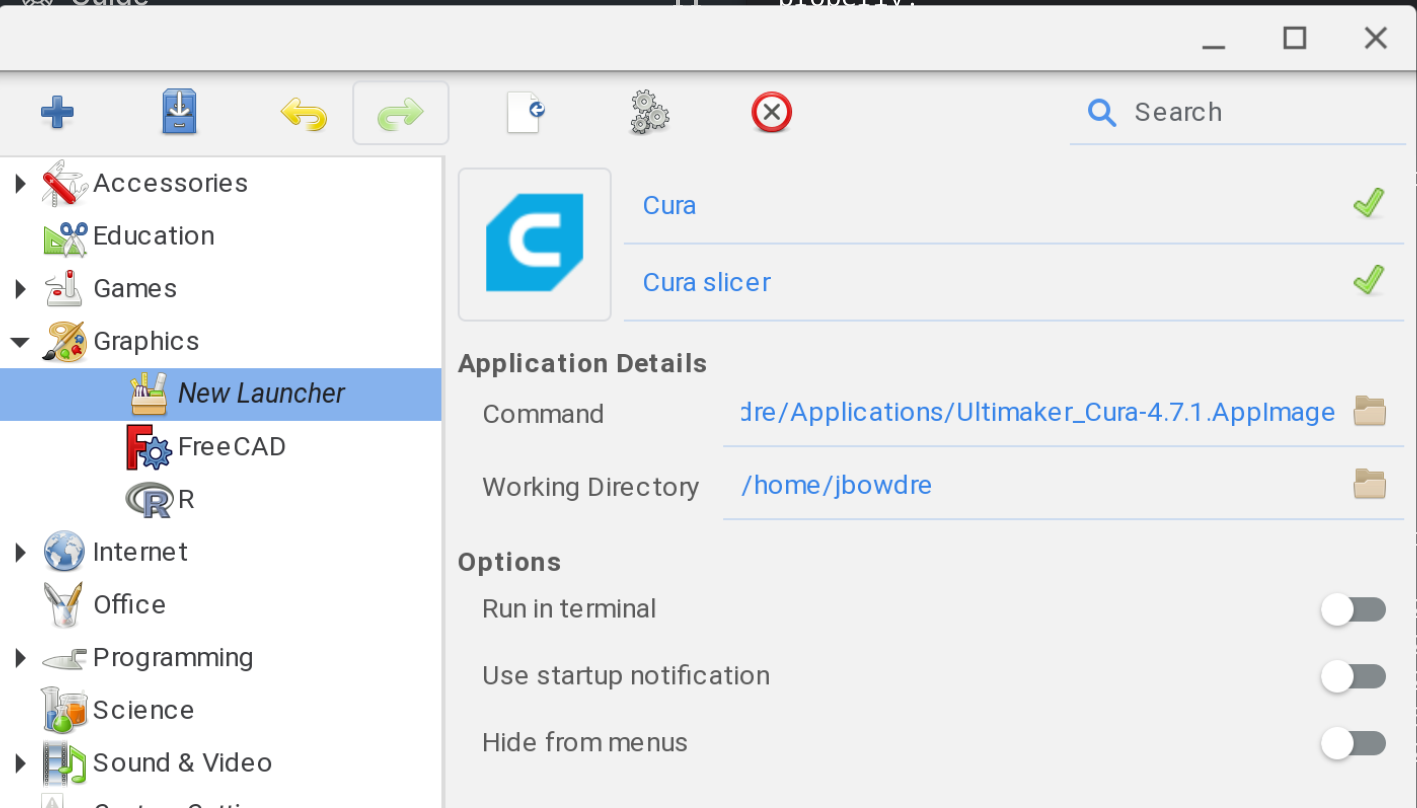Viewport: 1417px width, 808px height.
Task: Click the Games joystick icon
Action: point(64,289)
